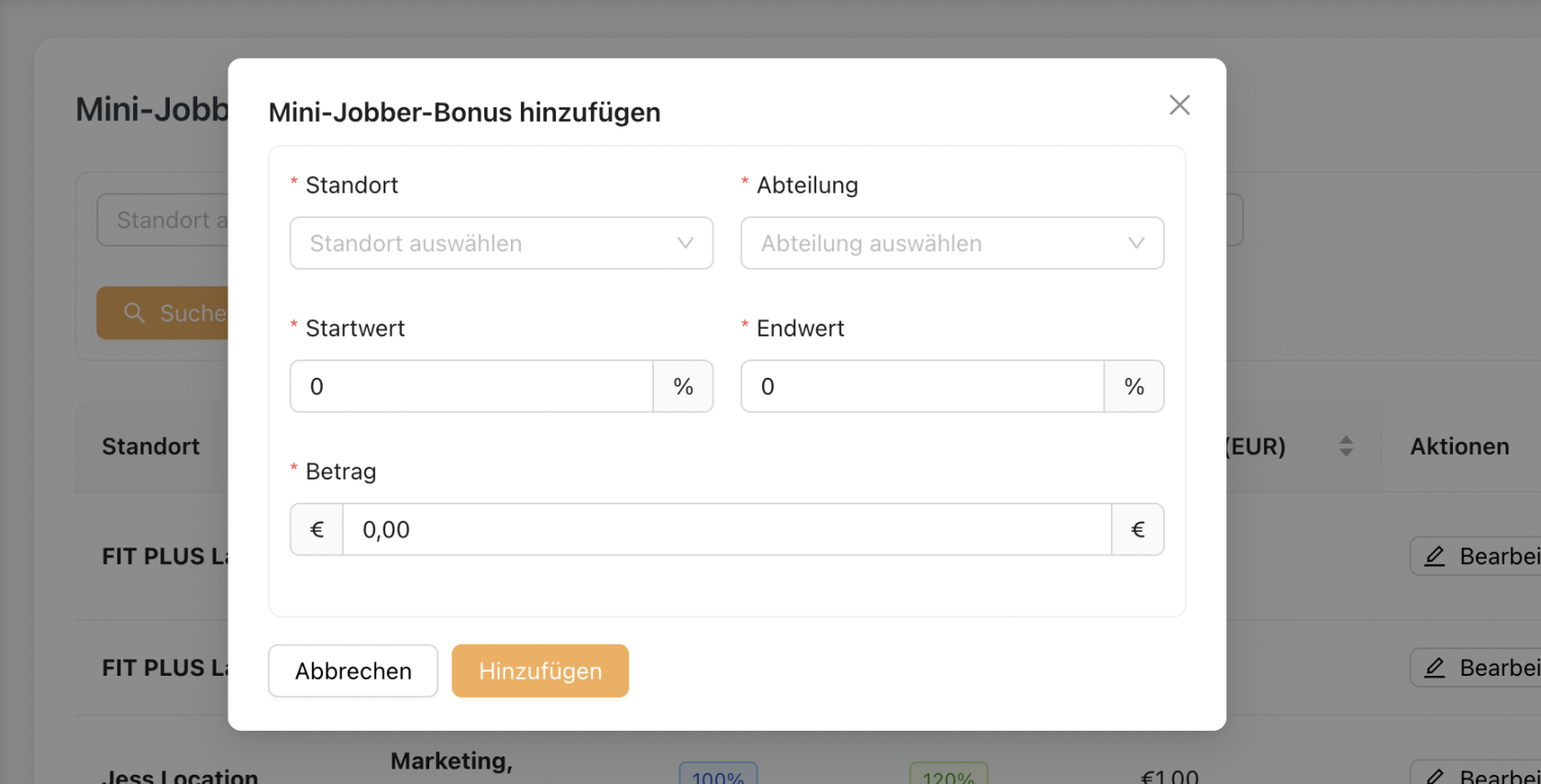
Task: Click the Jess Location row text
Action: [180, 776]
